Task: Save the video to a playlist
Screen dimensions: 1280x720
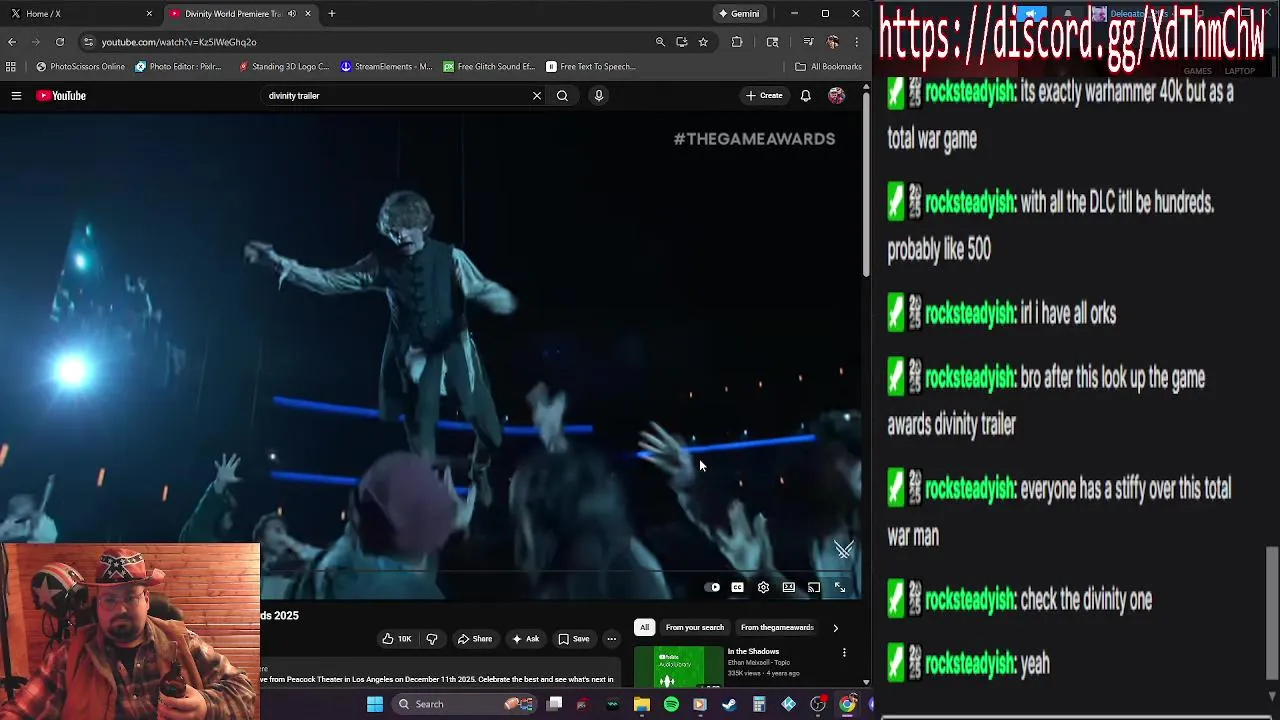Action: [574, 639]
